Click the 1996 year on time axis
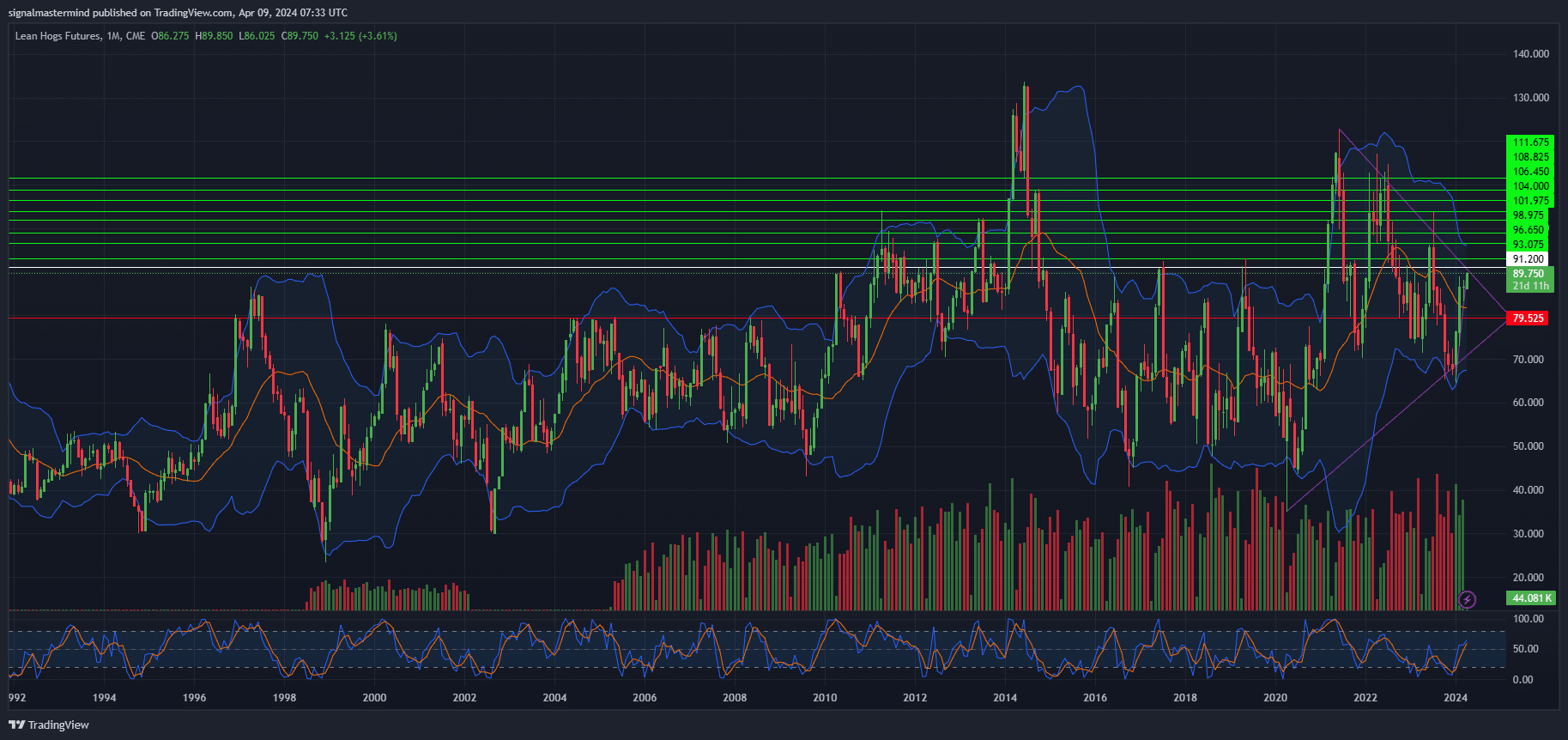 pyautogui.click(x=195, y=698)
